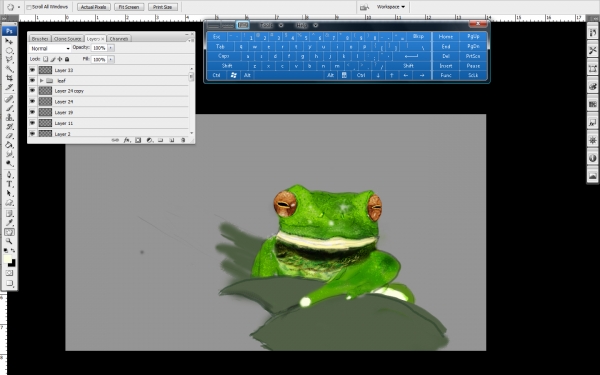Switch to the Clone Source tab

(x=67, y=39)
